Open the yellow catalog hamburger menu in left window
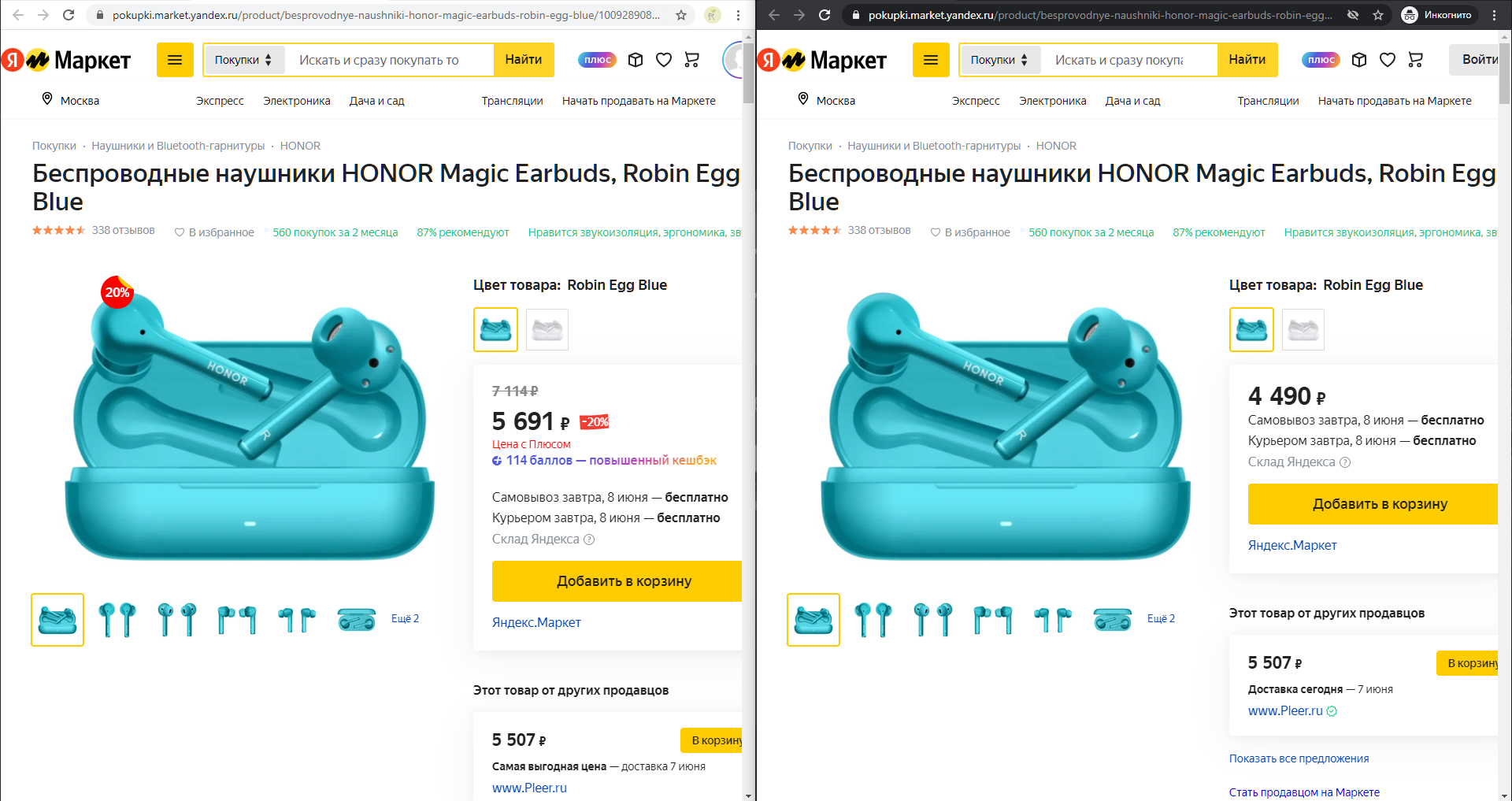 pyautogui.click(x=175, y=60)
